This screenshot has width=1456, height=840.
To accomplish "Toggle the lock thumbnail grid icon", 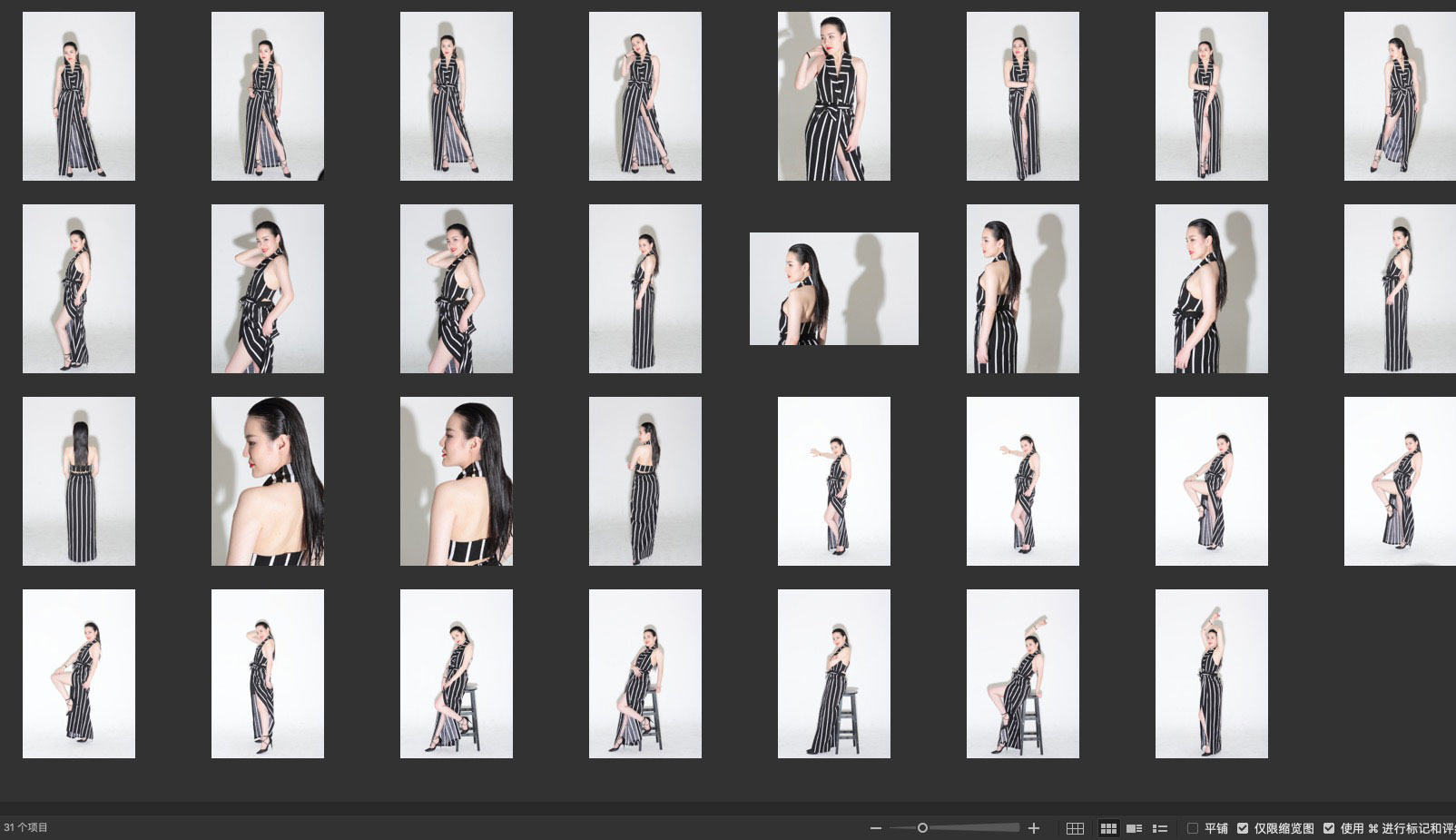I will click(1075, 828).
